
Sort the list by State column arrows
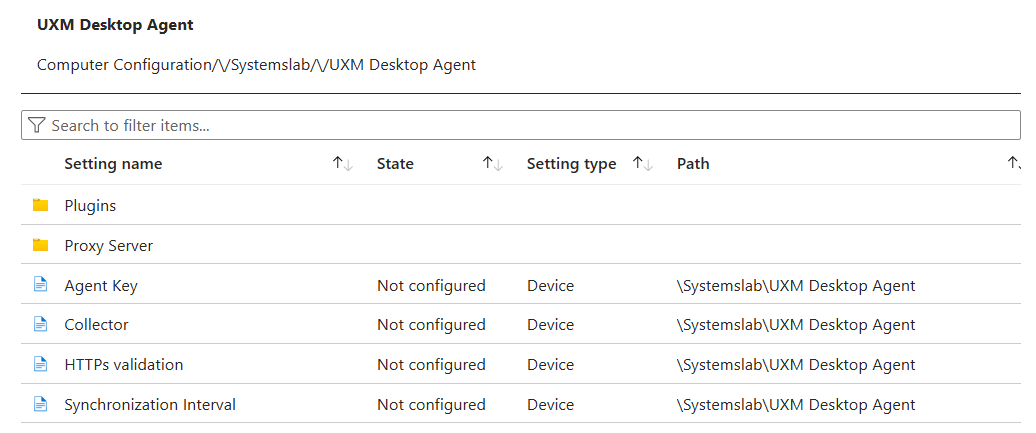[x=492, y=164]
